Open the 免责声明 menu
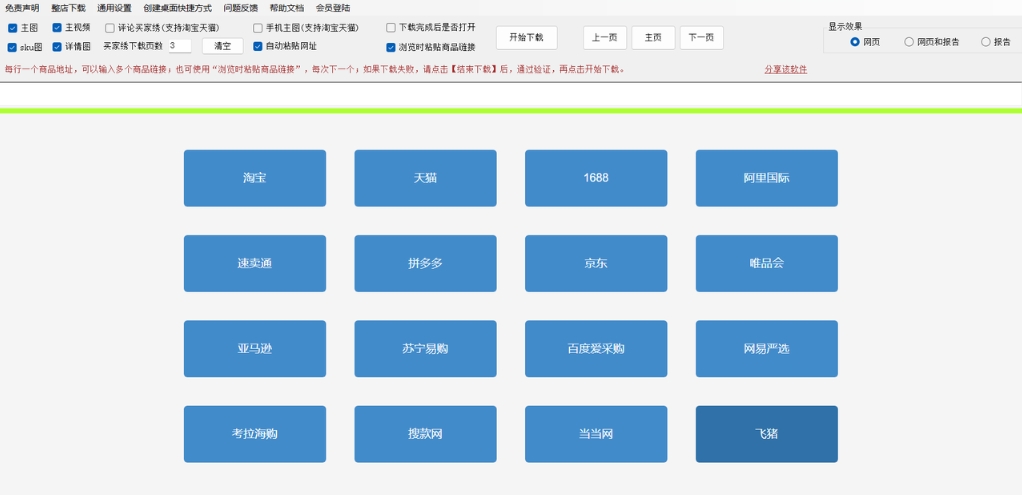 (x=22, y=8)
